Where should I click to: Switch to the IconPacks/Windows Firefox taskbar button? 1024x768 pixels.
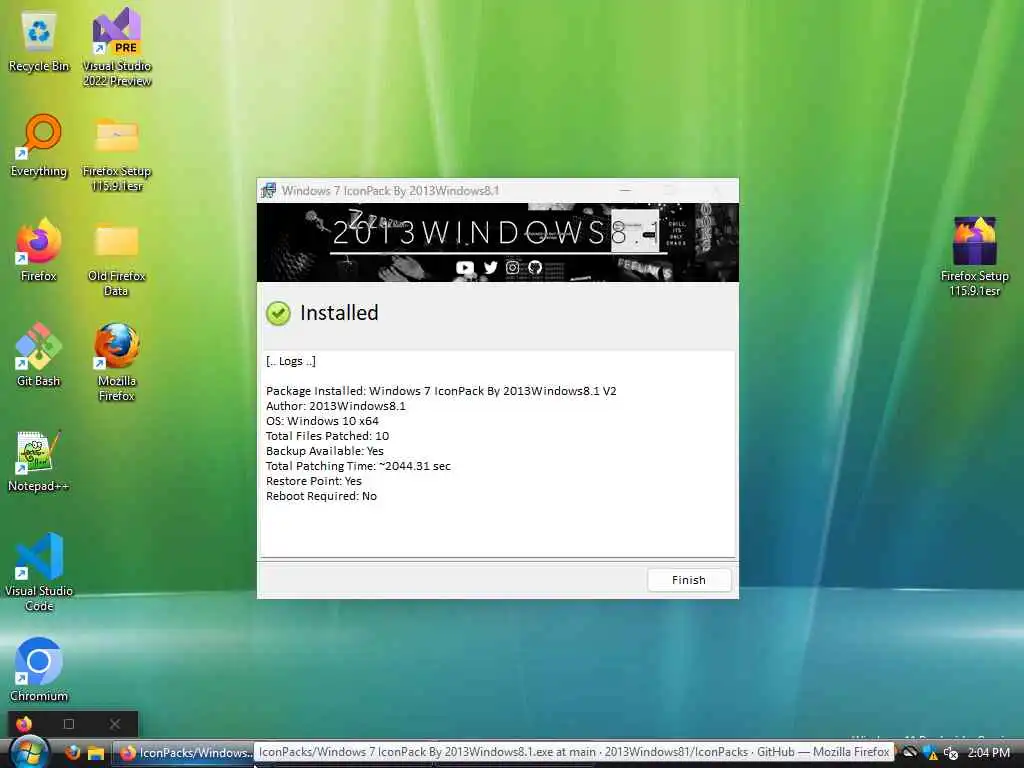(184, 752)
